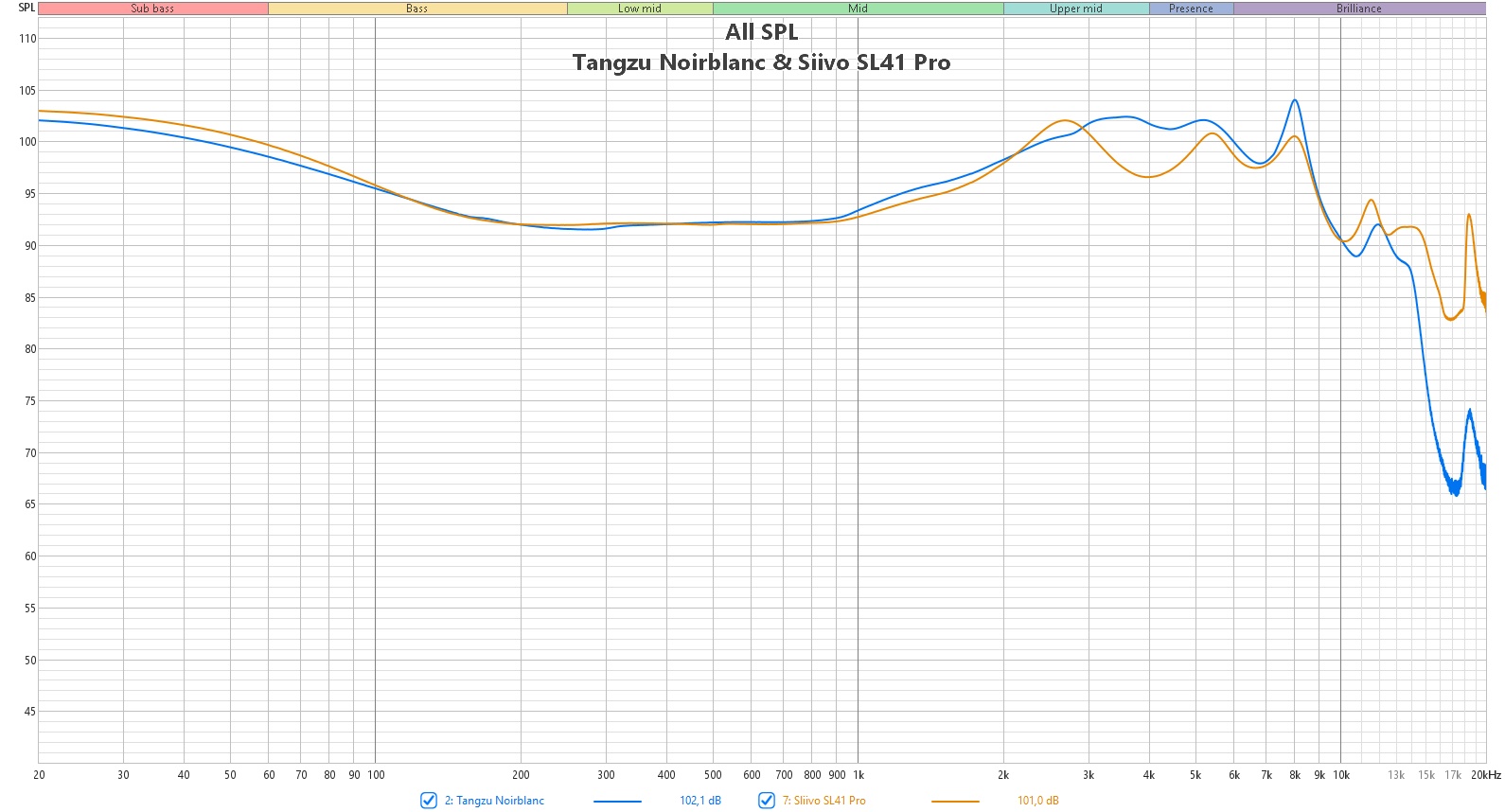
Task: Click the 13k frequency axis label
Action: (1396, 775)
